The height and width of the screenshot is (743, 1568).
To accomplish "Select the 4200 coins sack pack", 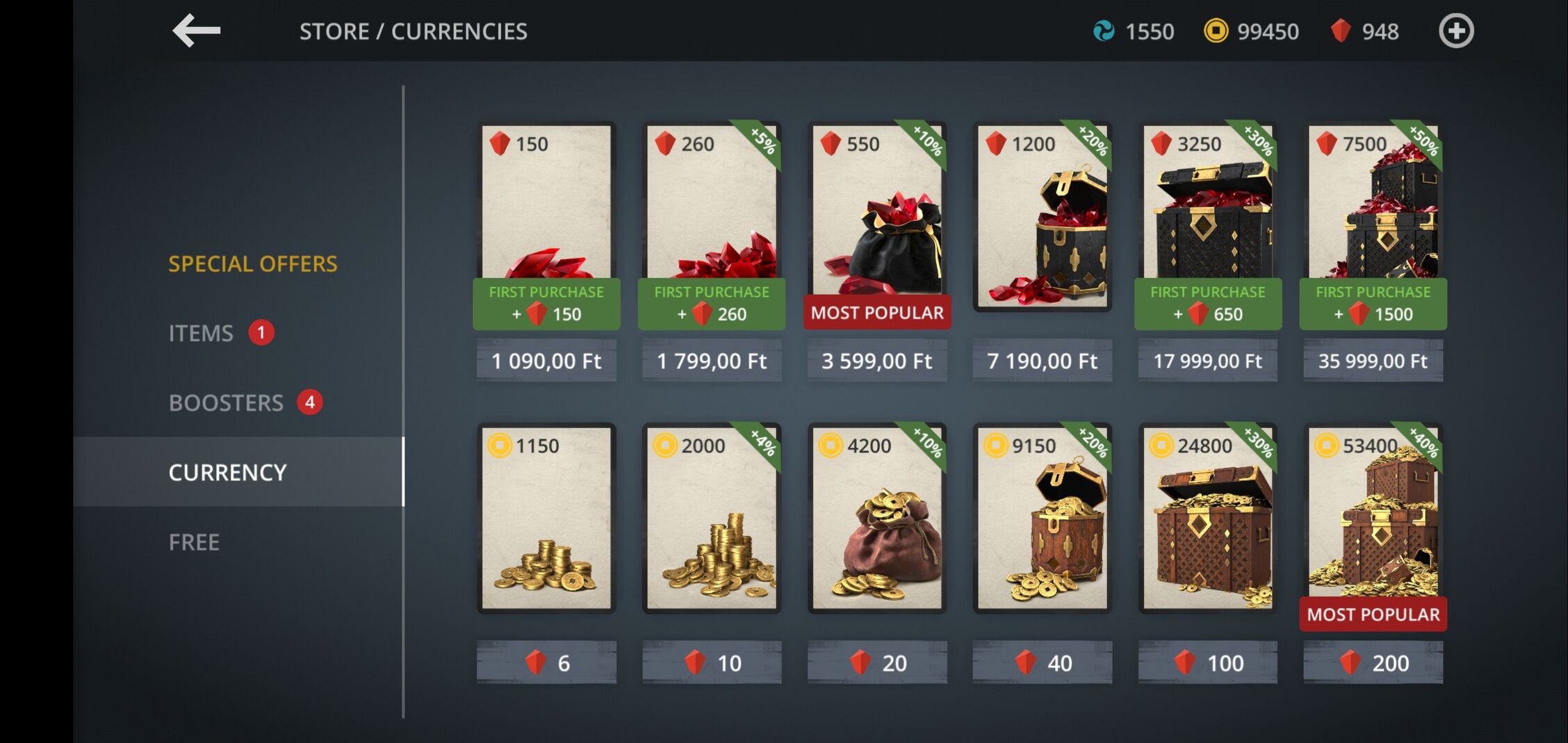I will (x=877, y=519).
